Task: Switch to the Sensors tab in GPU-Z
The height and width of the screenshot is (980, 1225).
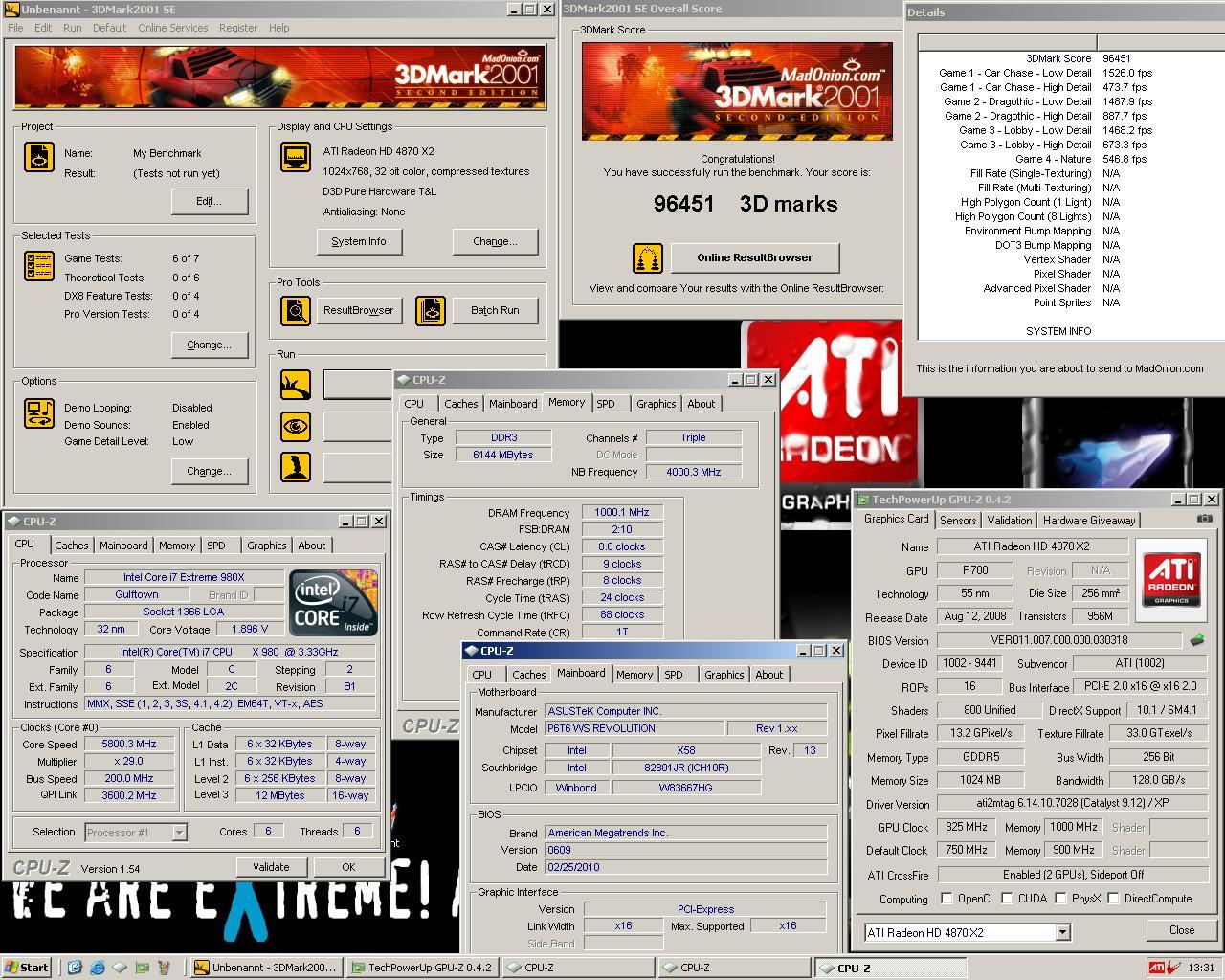Action: 958,521
